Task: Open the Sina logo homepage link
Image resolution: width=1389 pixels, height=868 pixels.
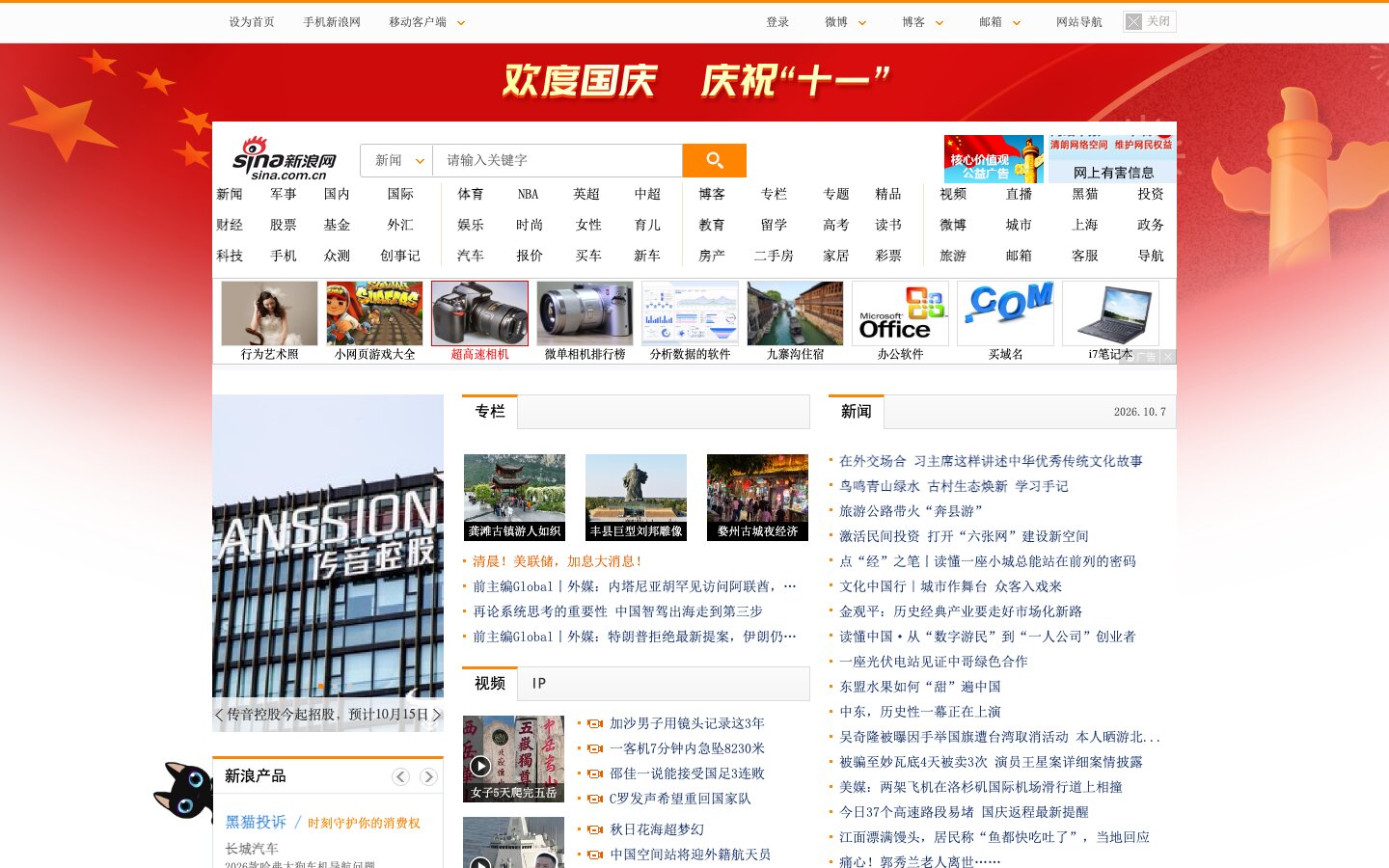Action: (285, 158)
